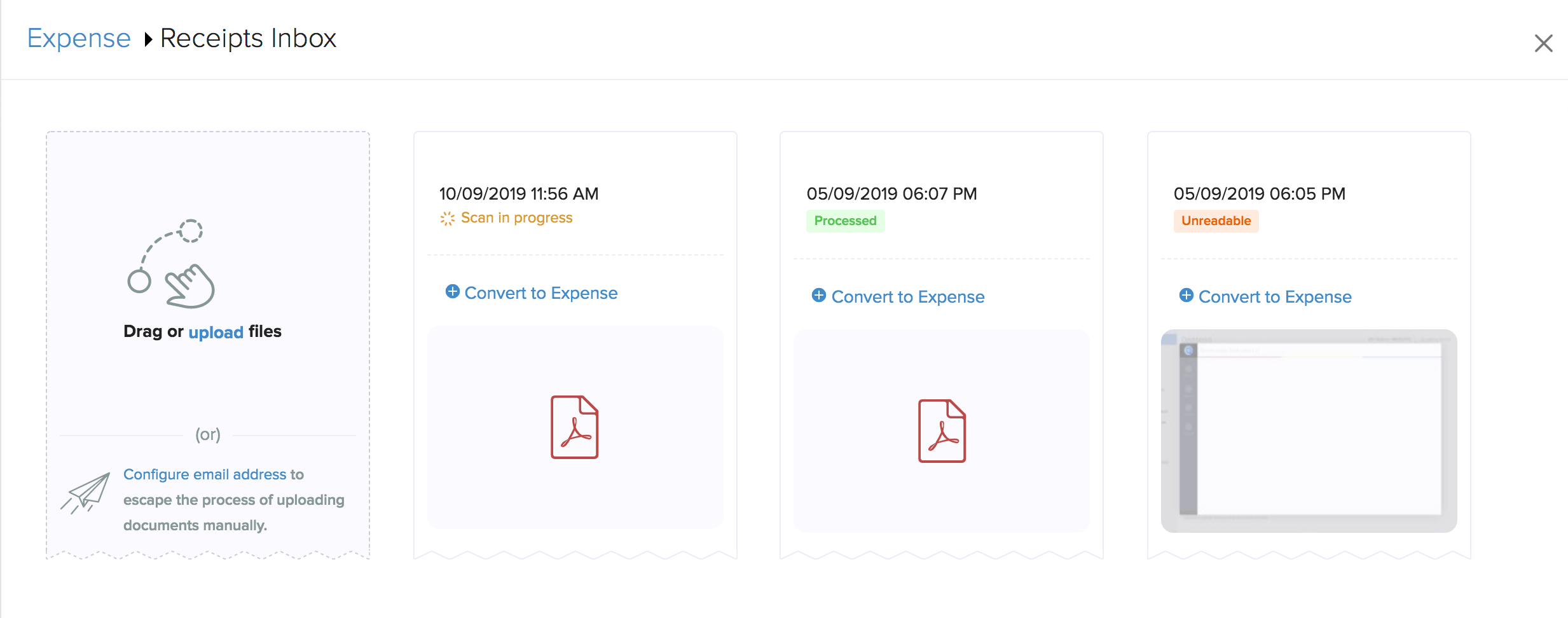This screenshot has height=618, width=1568.
Task: Open Configure email address link
Action: pos(205,474)
